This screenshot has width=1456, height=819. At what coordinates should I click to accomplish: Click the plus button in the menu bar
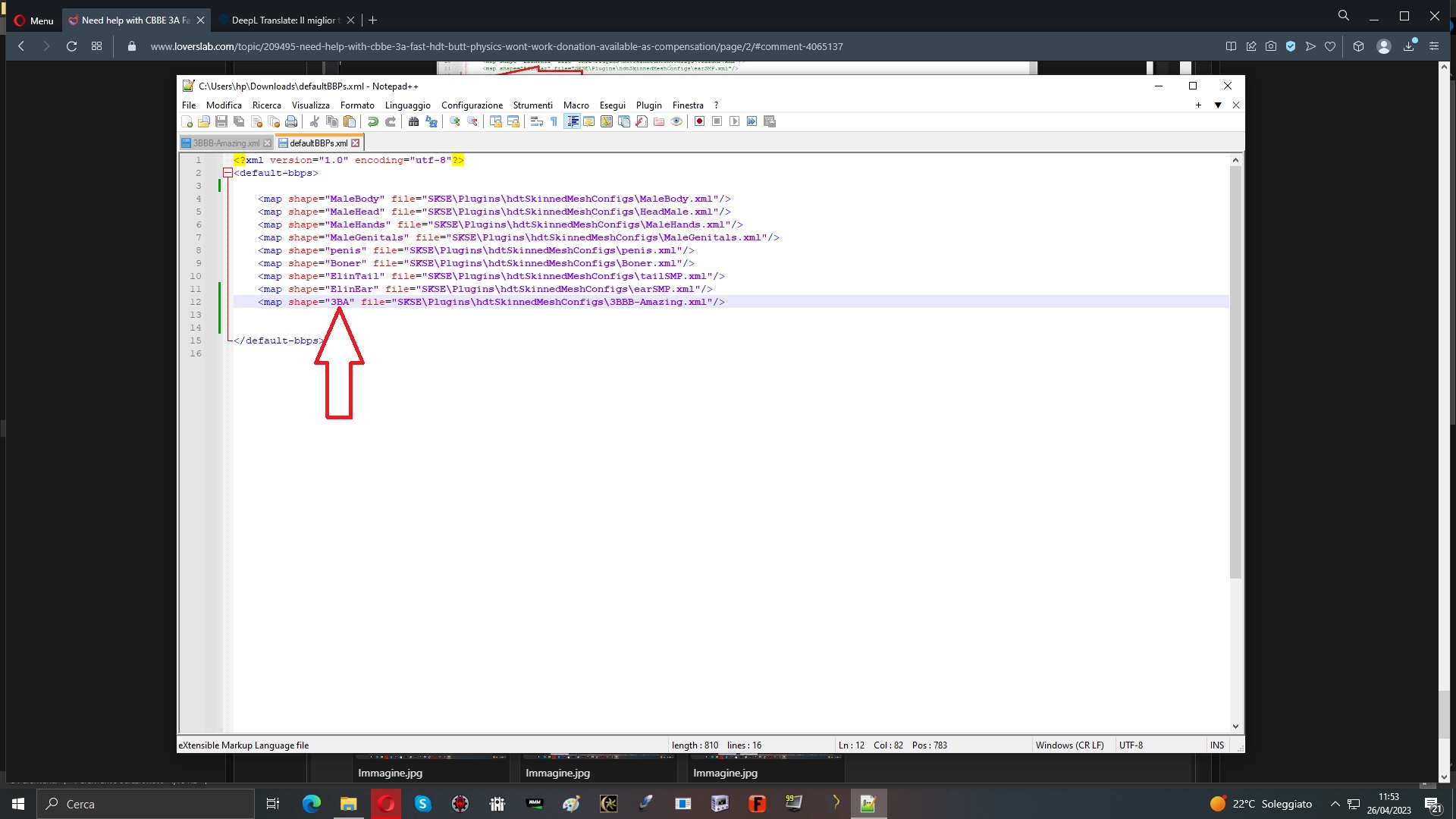1199,105
